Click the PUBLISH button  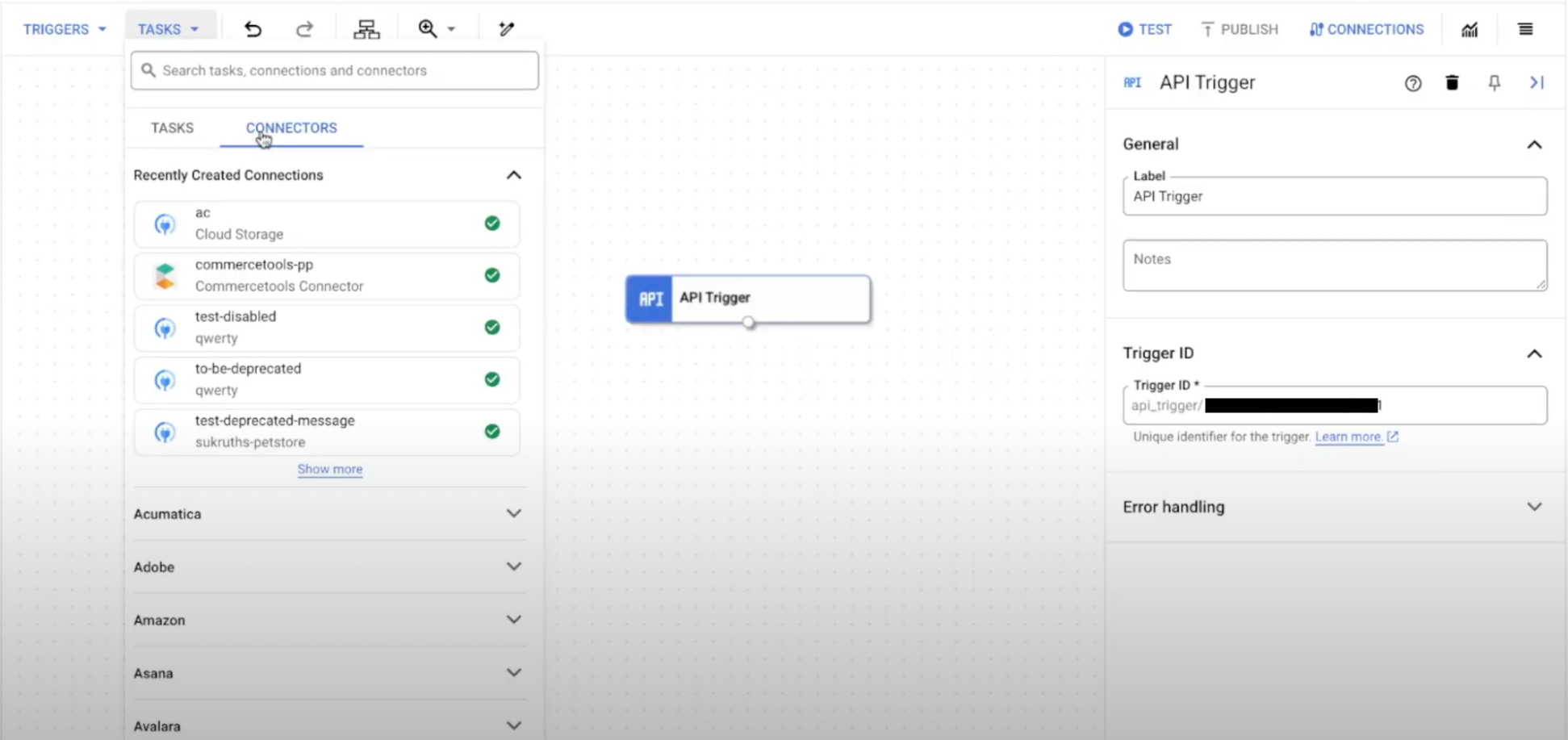[1240, 29]
